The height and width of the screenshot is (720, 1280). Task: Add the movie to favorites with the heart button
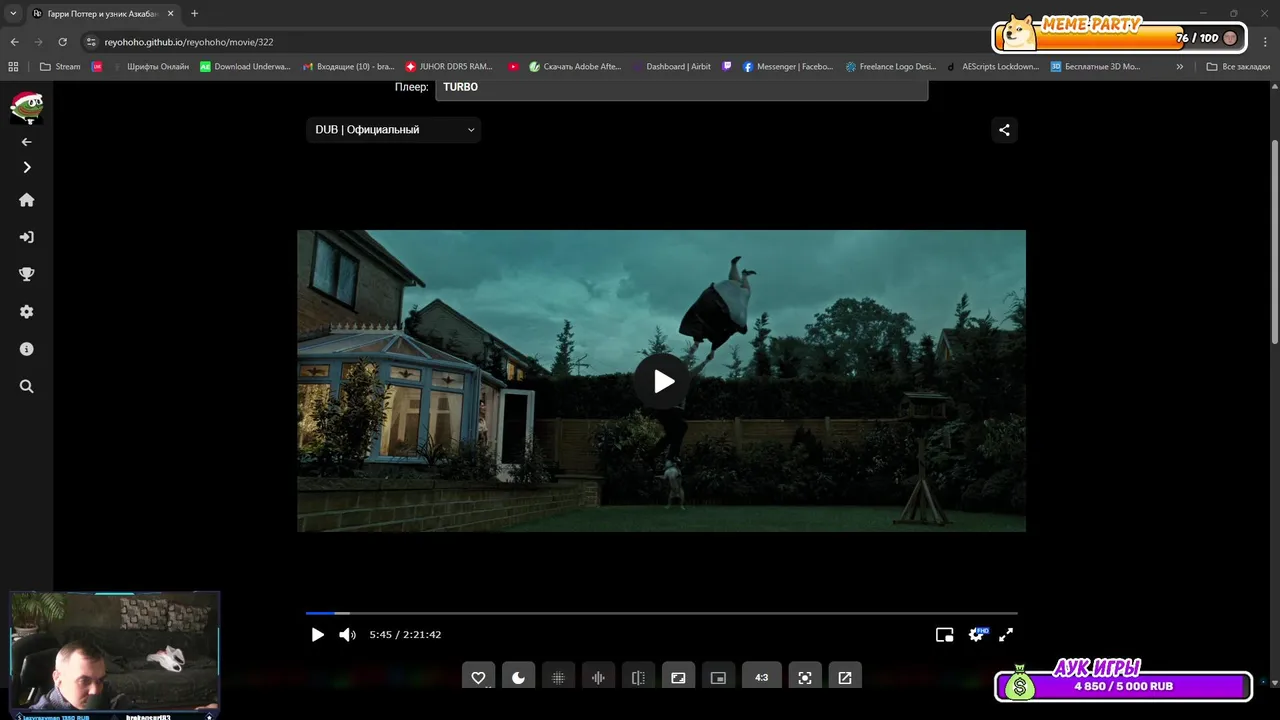(478, 677)
